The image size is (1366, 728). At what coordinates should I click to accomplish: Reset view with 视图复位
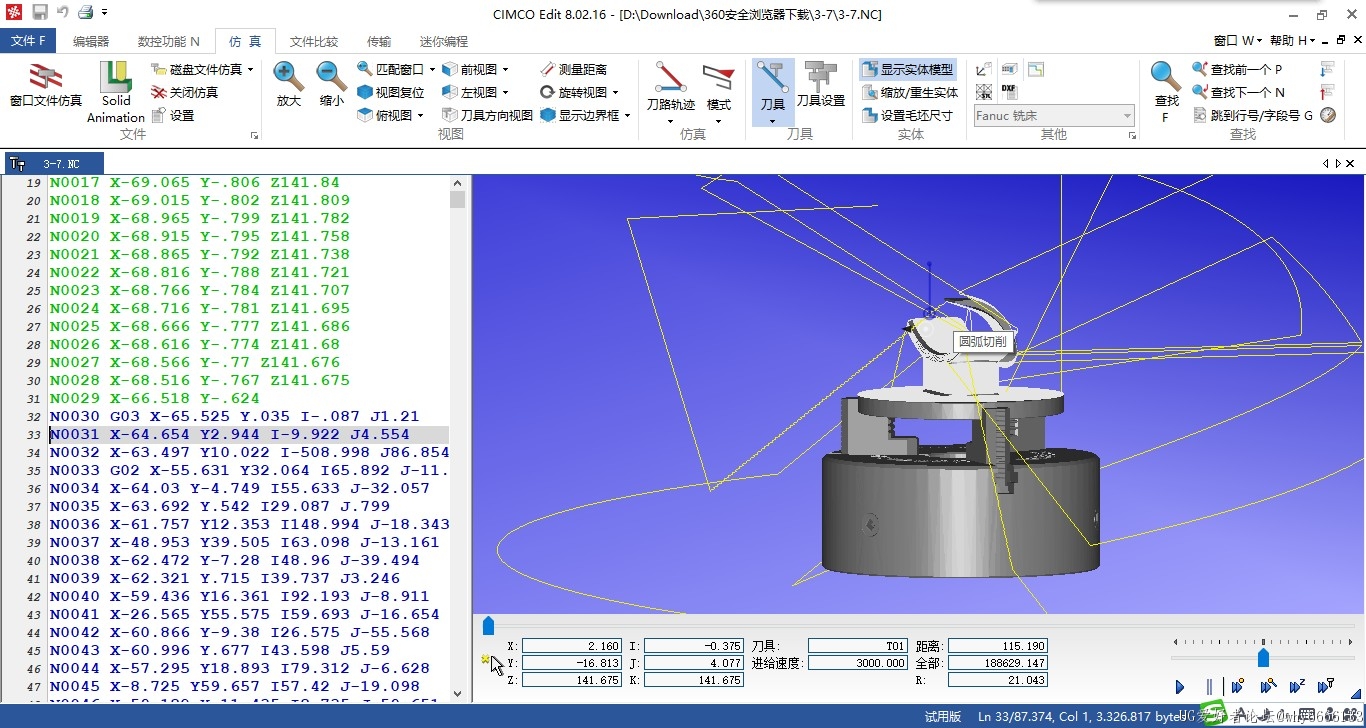point(391,92)
